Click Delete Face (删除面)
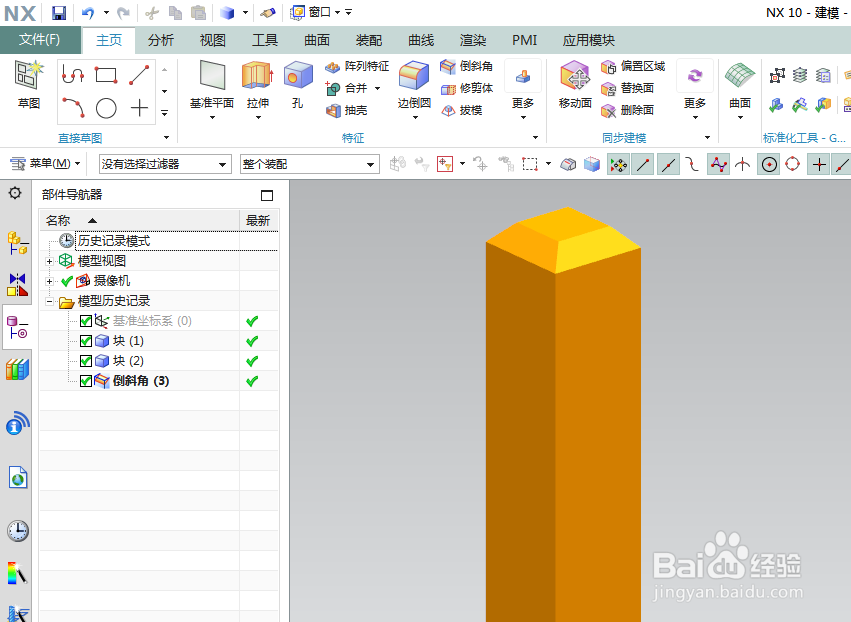The height and width of the screenshot is (622, 851). pos(627,110)
